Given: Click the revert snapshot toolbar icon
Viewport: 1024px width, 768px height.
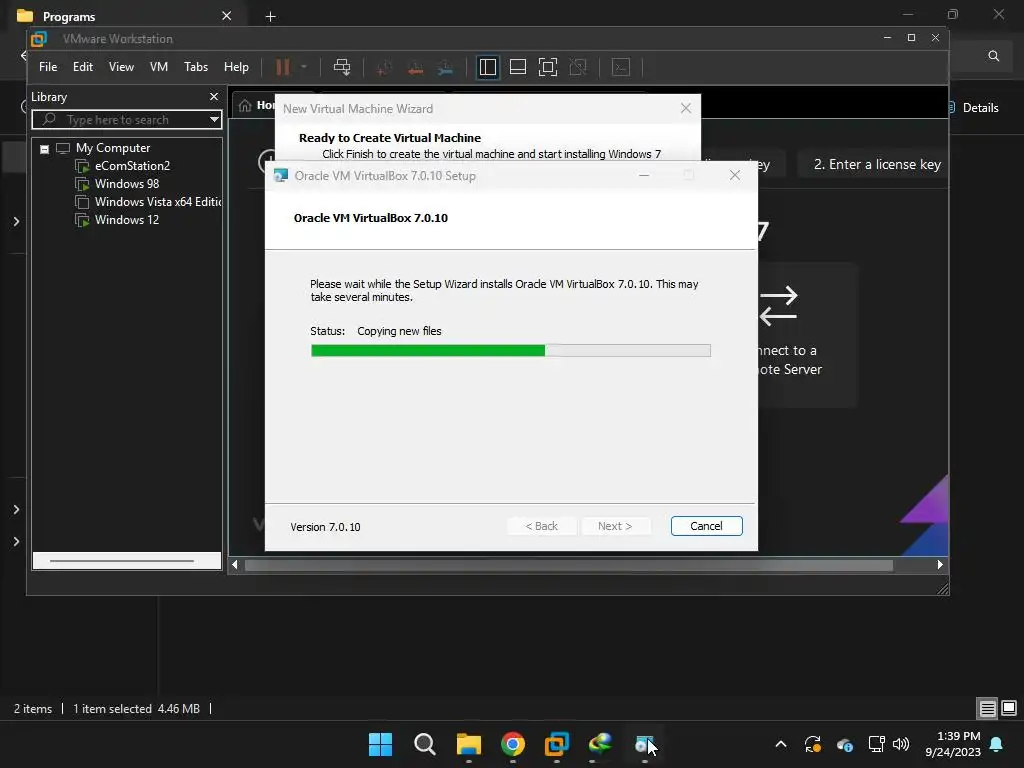Looking at the screenshot, I should tap(415, 67).
